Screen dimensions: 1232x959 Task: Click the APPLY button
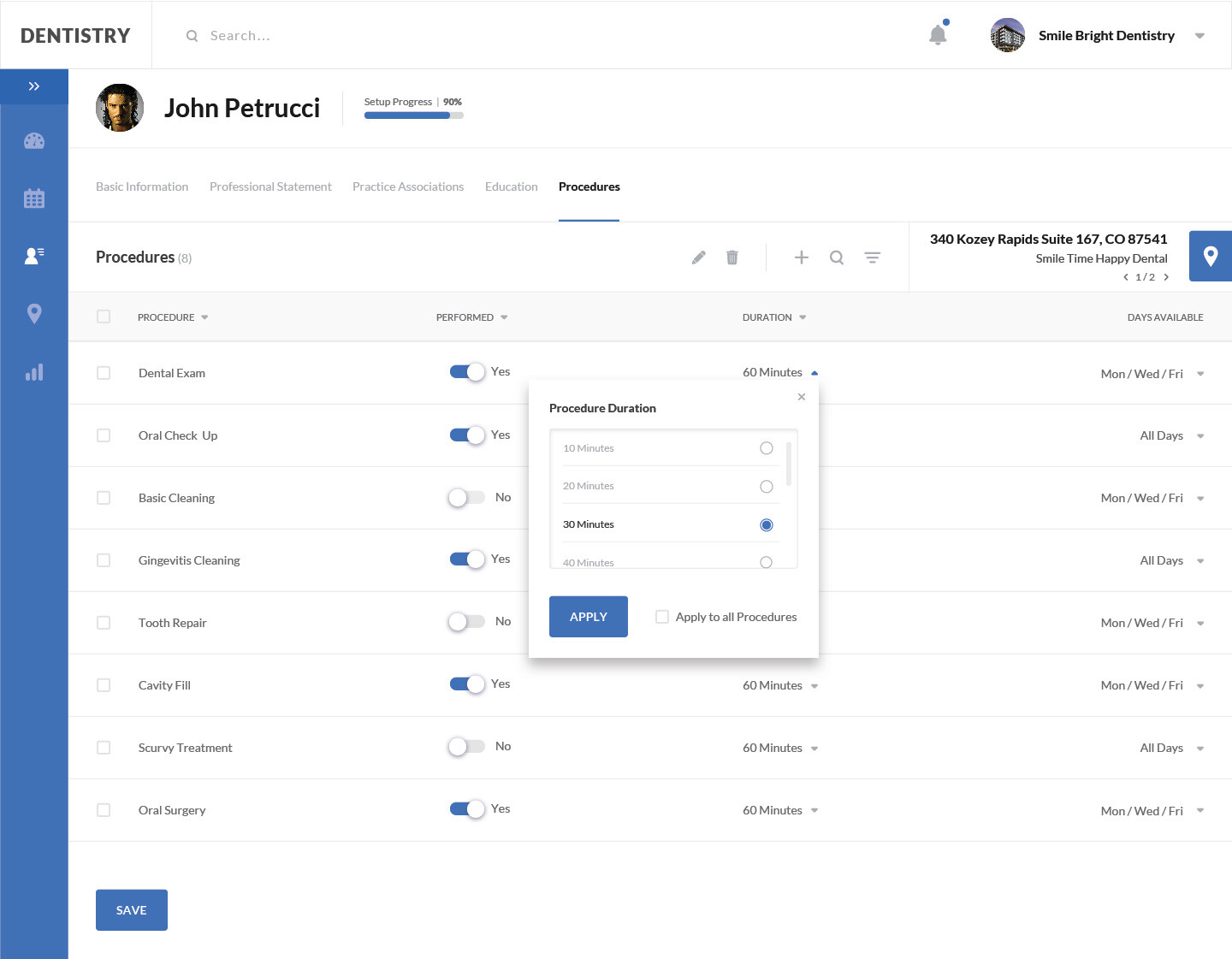click(x=588, y=617)
